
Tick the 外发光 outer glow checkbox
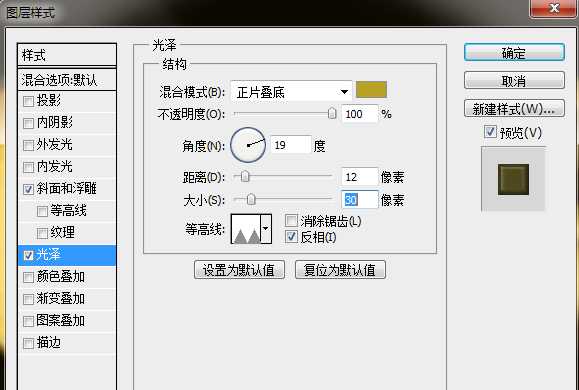(28, 145)
